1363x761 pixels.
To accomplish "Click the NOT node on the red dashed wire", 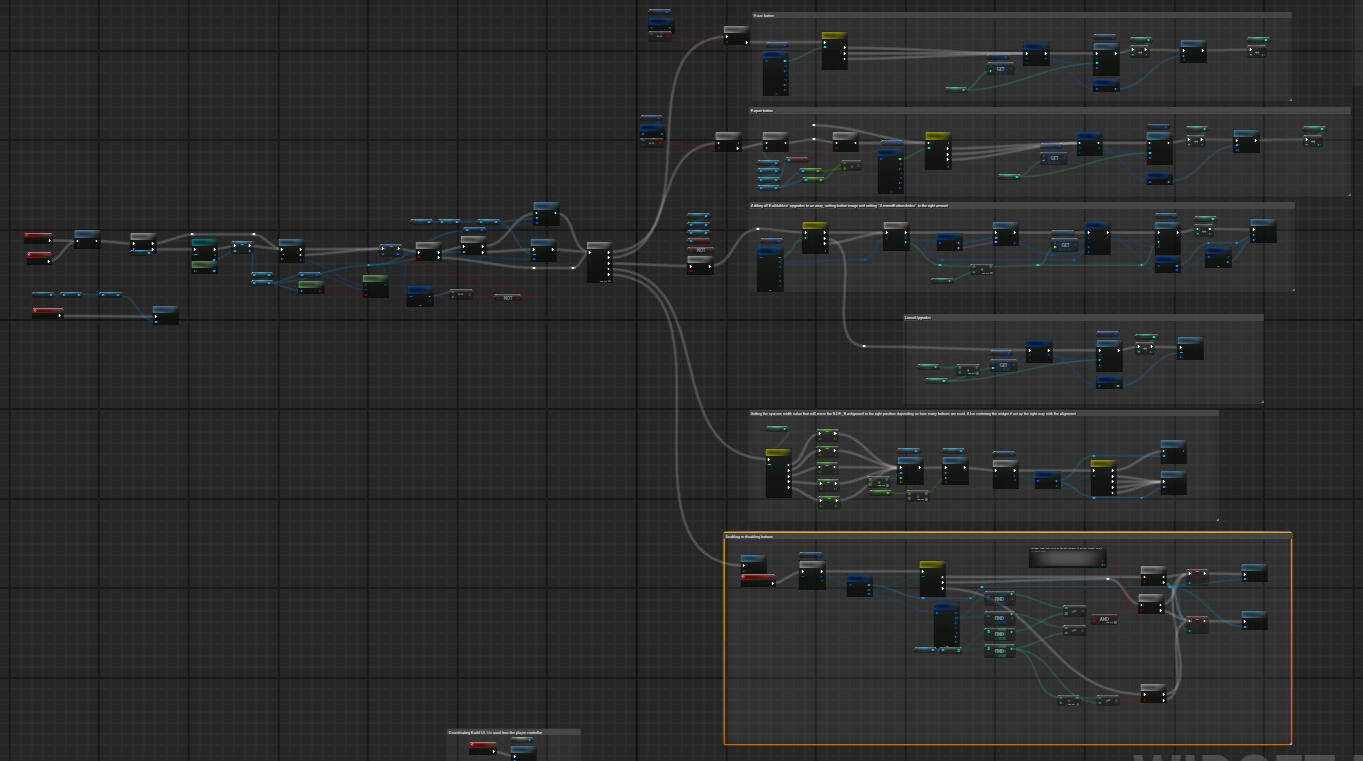I will tap(508, 297).
